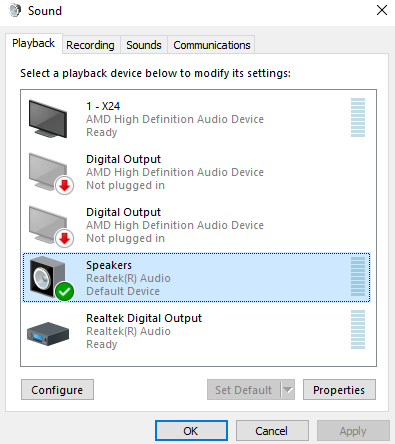Viewport: 395px width, 444px height.
Task: Expand the Set Default dropdown arrow
Action: [288, 389]
